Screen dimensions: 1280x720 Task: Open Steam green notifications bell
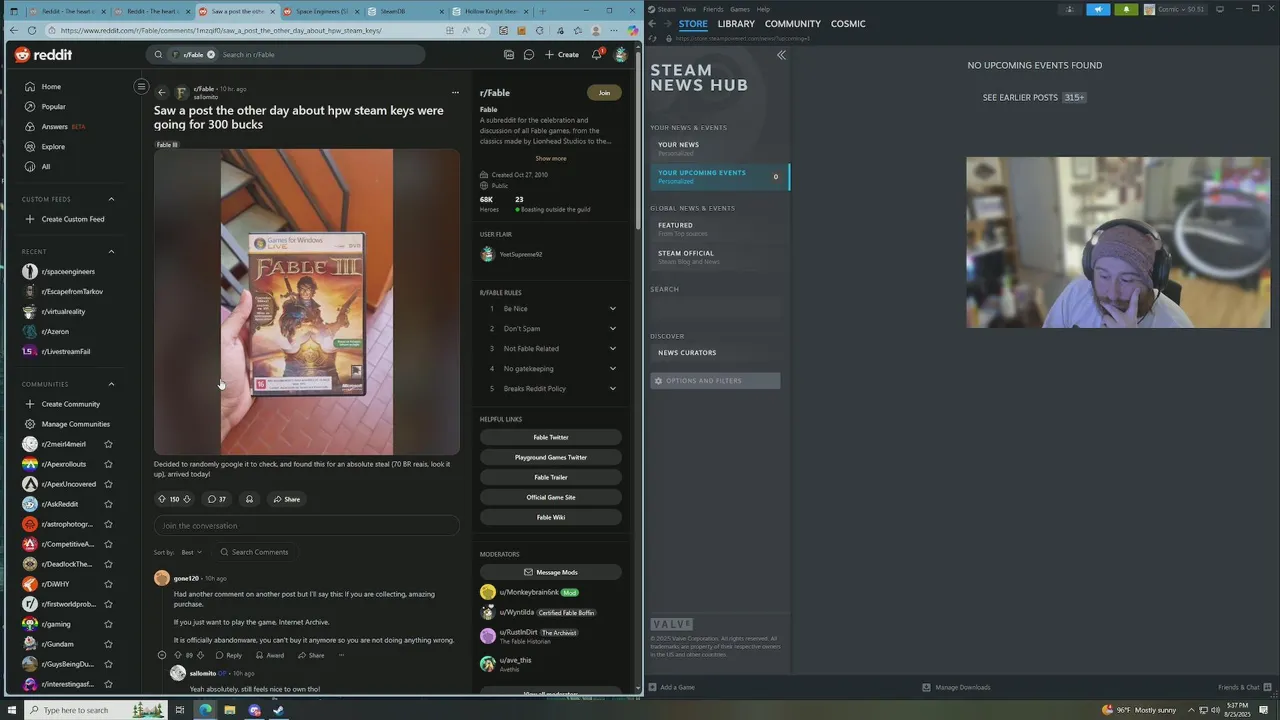click(x=1126, y=9)
